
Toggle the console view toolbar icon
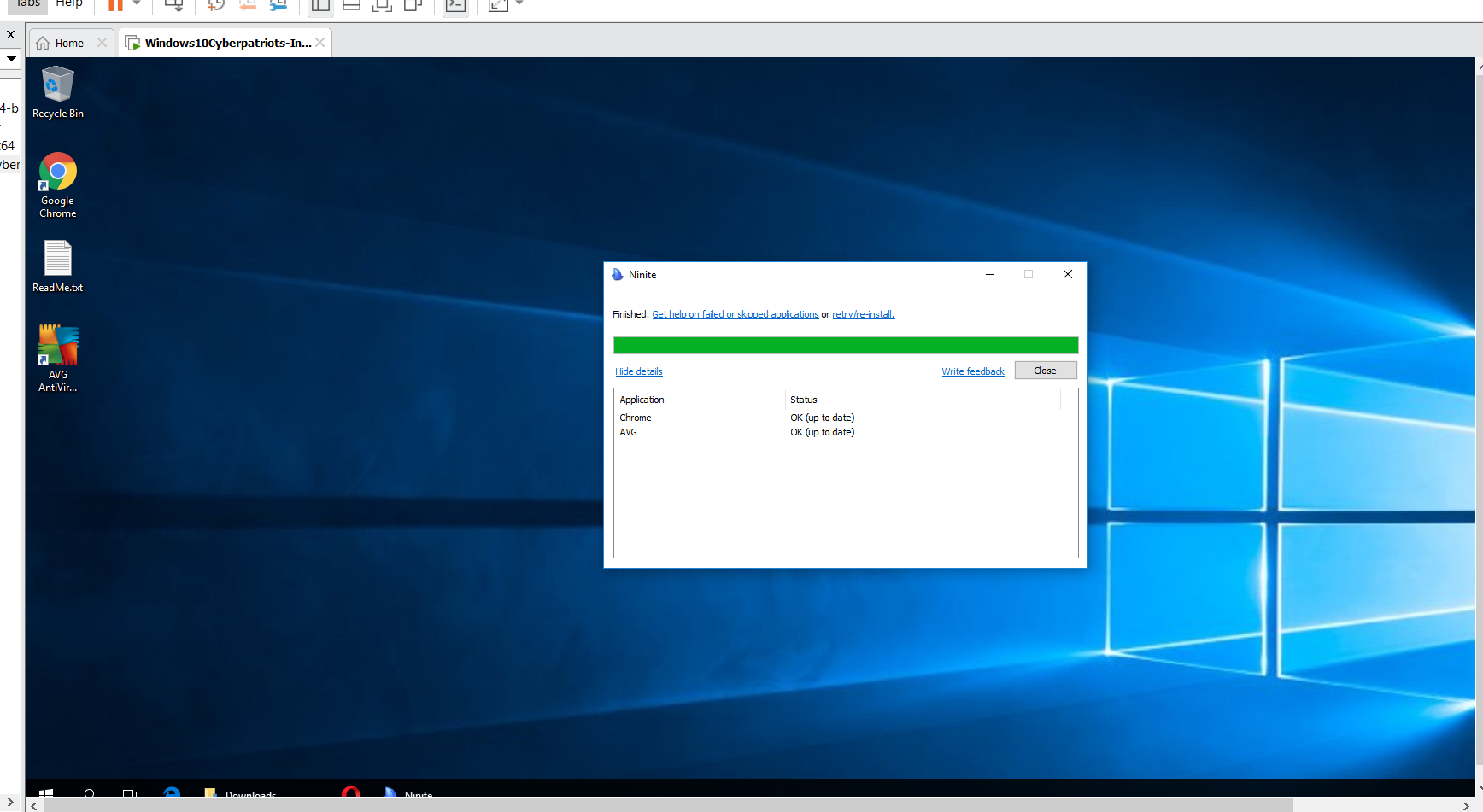point(456,5)
